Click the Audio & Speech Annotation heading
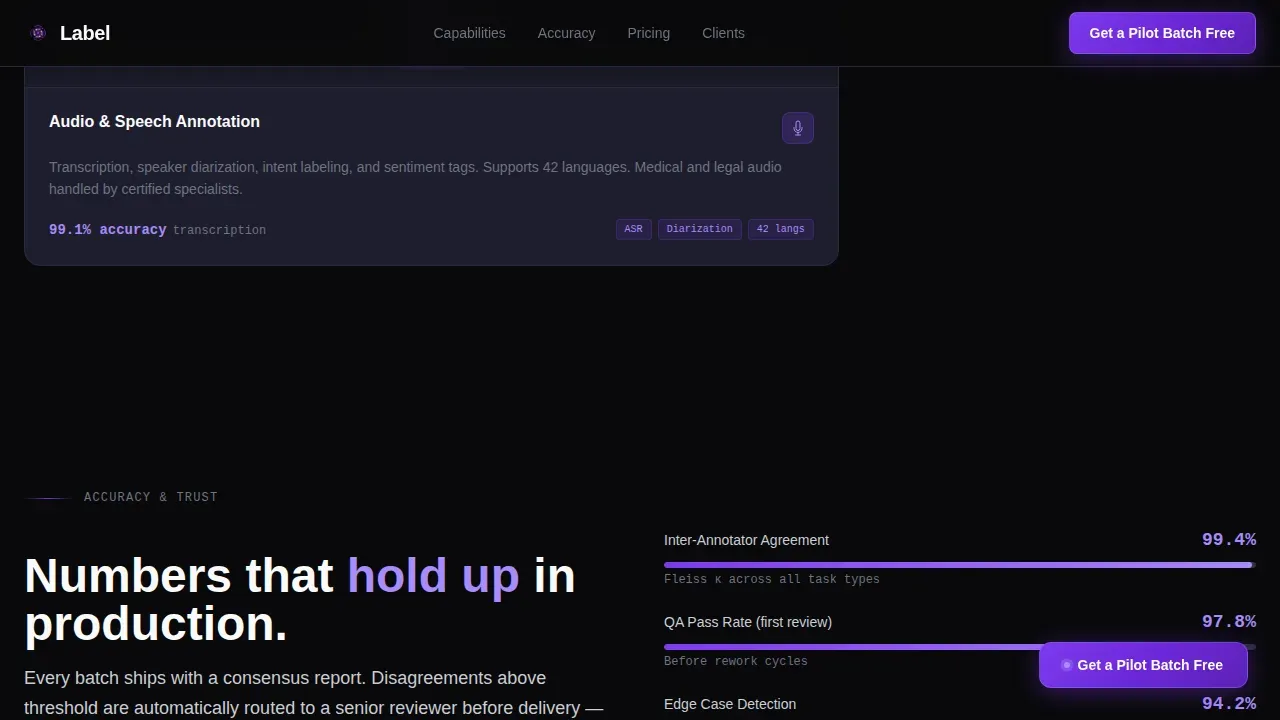 (154, 121)
